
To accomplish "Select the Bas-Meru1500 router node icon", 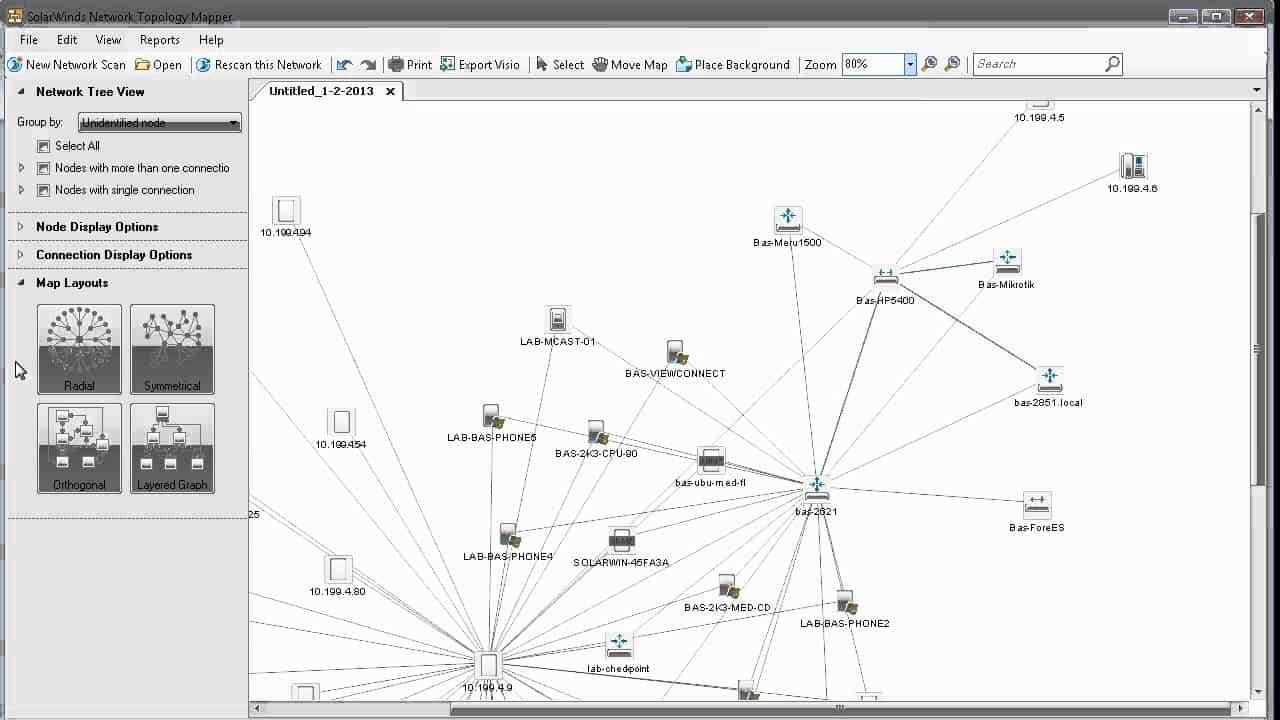I will [x=788, y=220].
